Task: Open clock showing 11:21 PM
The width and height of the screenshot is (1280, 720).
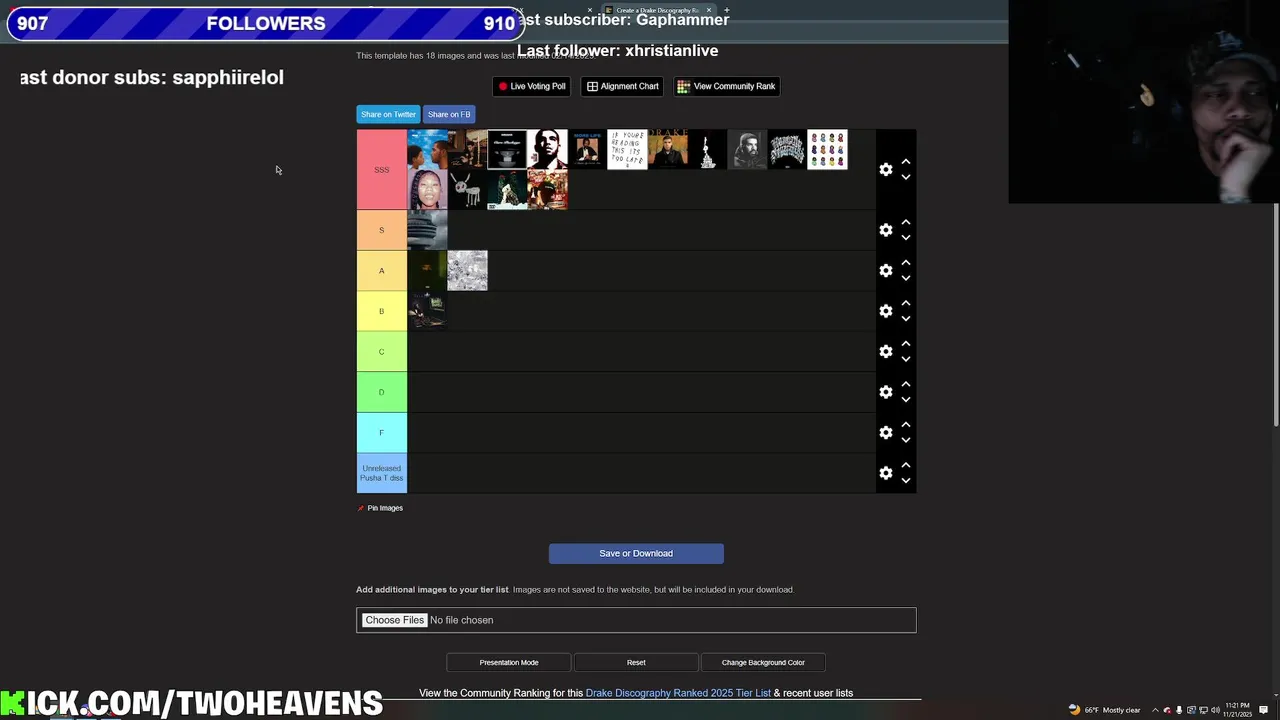Action: click(x=1238, y=710)
